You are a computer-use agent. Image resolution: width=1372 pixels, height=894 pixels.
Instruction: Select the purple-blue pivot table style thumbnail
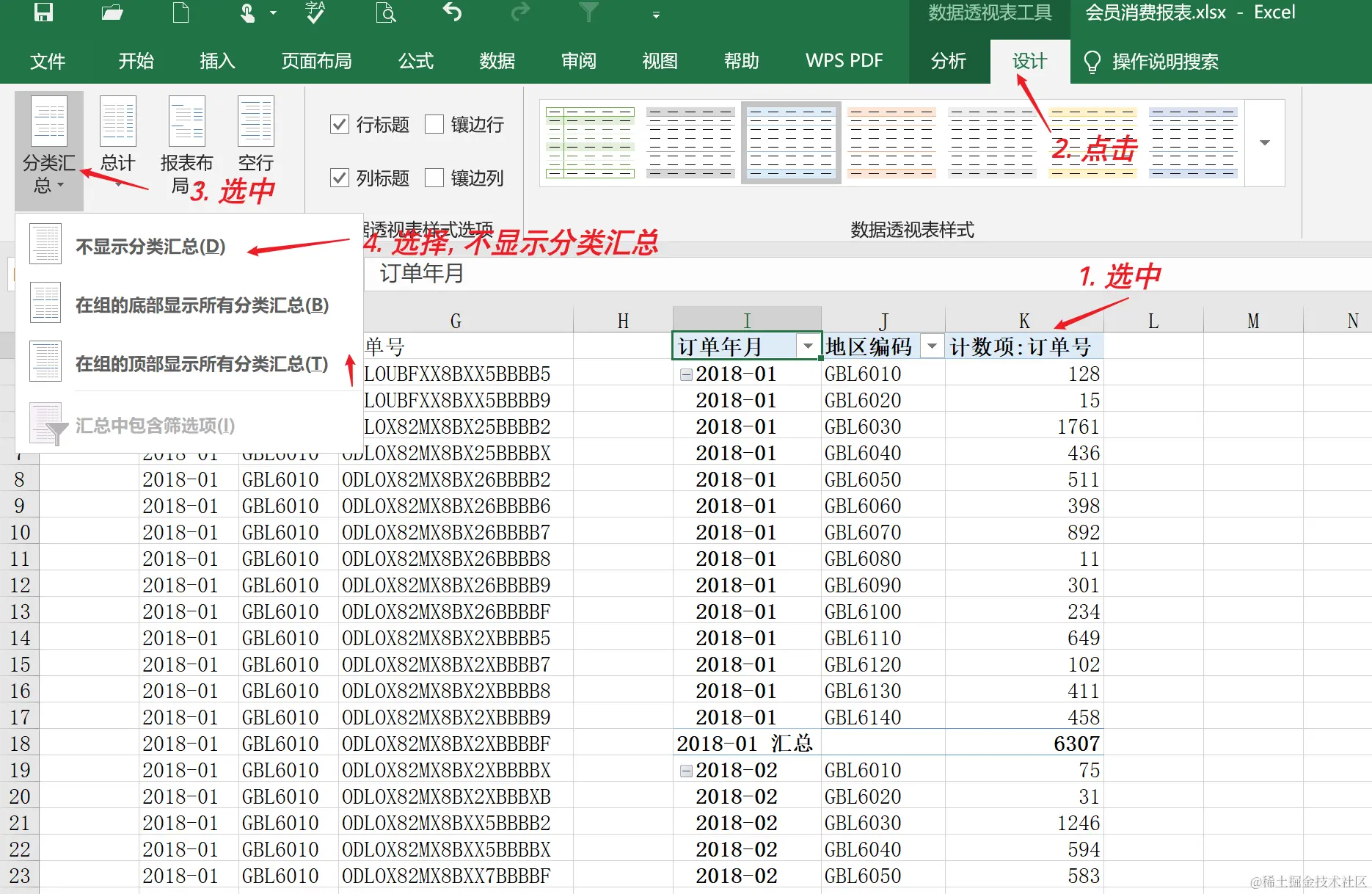pos(1193,142)
